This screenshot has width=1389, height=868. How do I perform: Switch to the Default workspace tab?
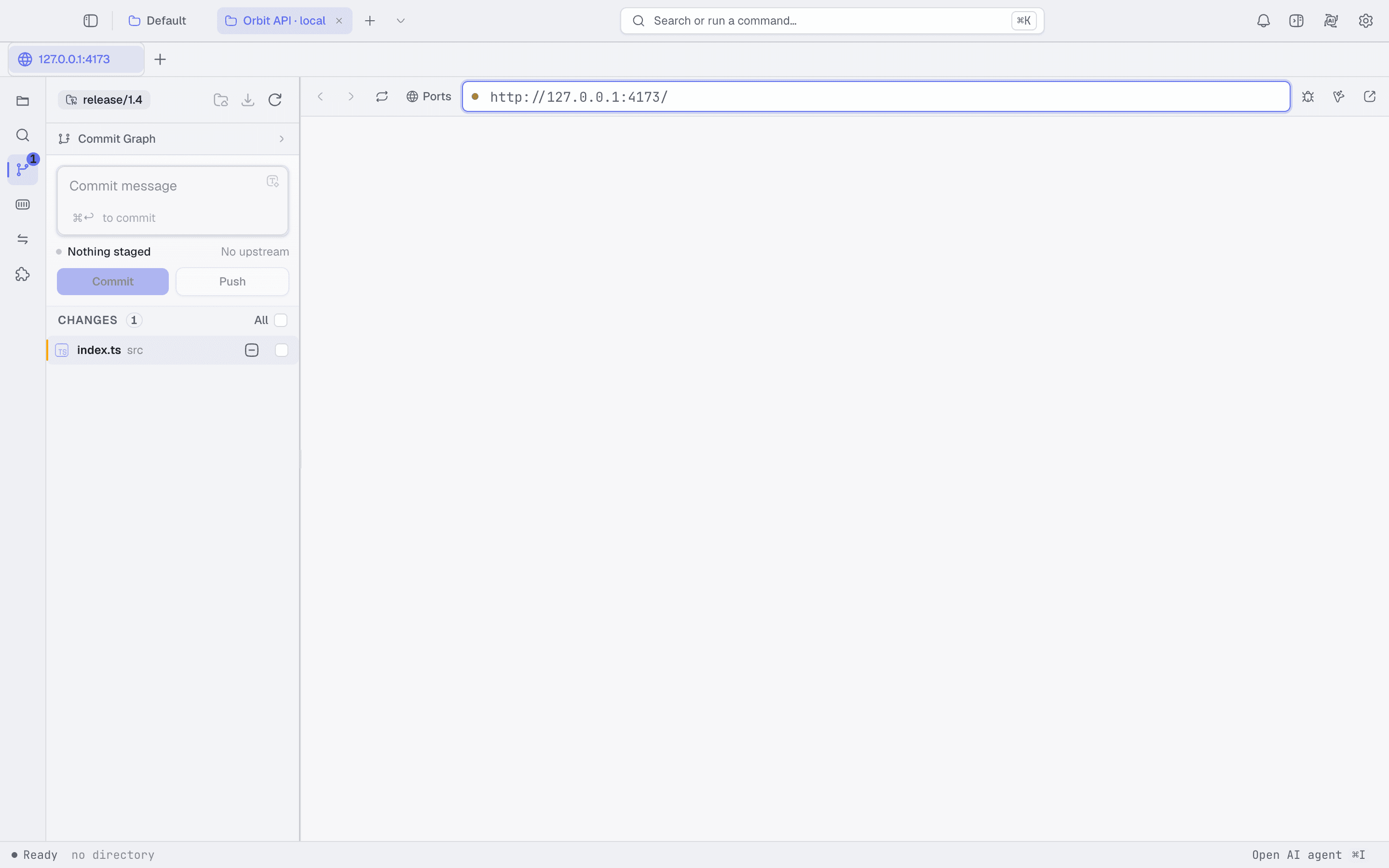tap(157, 21)
